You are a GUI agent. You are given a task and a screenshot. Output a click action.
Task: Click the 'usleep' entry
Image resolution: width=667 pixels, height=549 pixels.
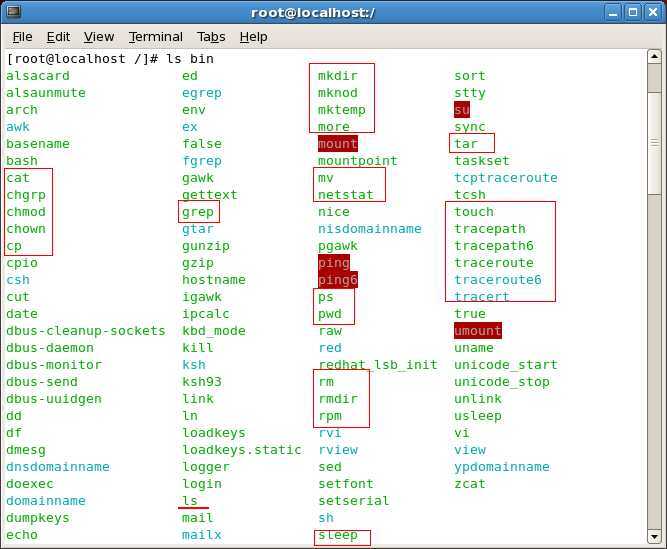pos(478,416)
